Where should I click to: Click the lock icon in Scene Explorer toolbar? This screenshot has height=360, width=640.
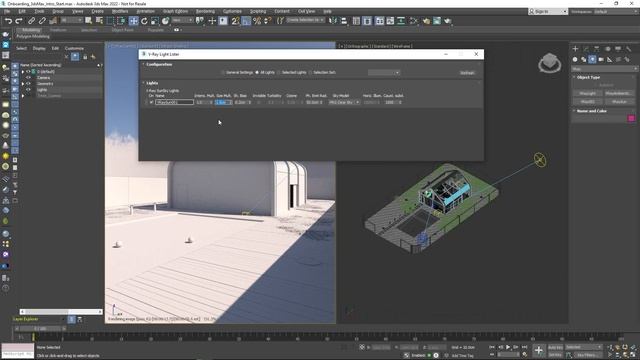coord(85,57)
